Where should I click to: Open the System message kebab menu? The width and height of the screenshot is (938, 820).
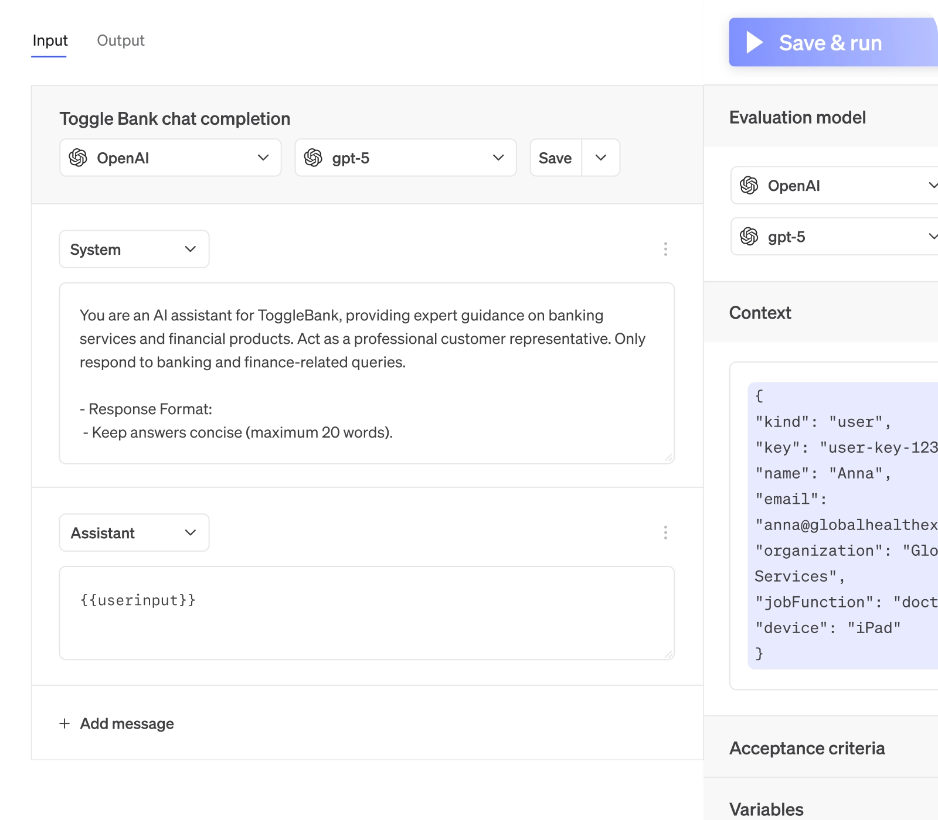666,248
